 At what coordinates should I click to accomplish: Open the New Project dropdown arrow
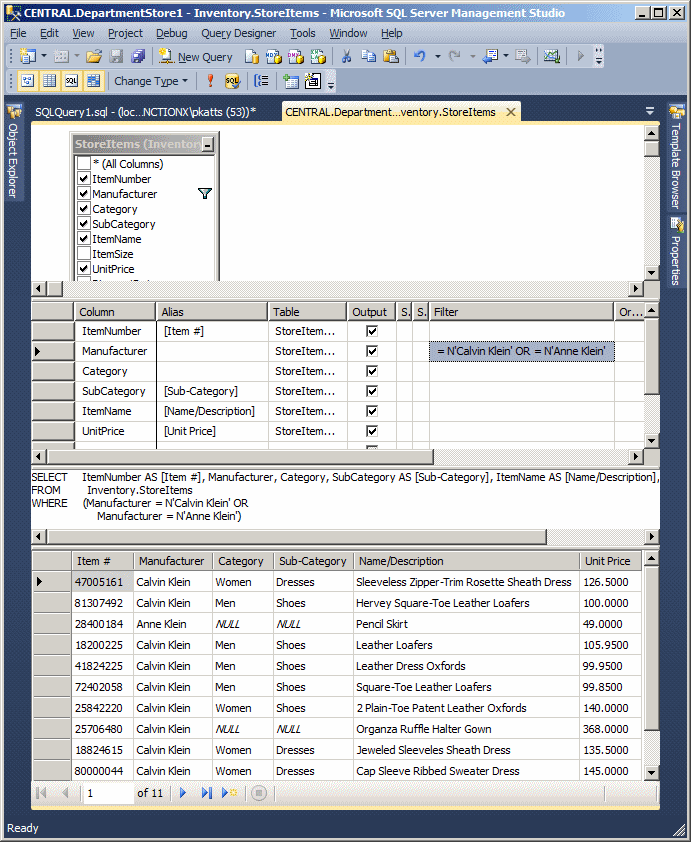click(x=44, y=56)
